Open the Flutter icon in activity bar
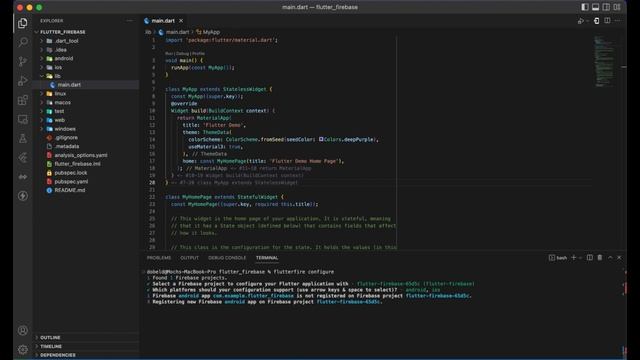 (x=23, y=158)
